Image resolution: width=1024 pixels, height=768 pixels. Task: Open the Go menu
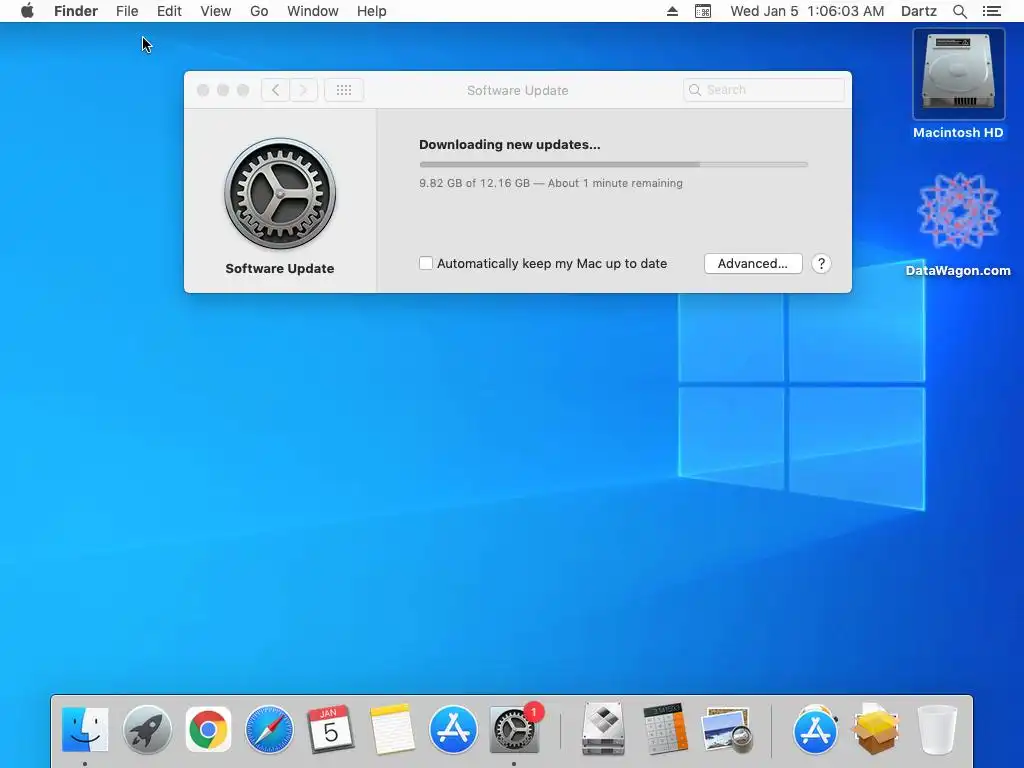(259, 11)
